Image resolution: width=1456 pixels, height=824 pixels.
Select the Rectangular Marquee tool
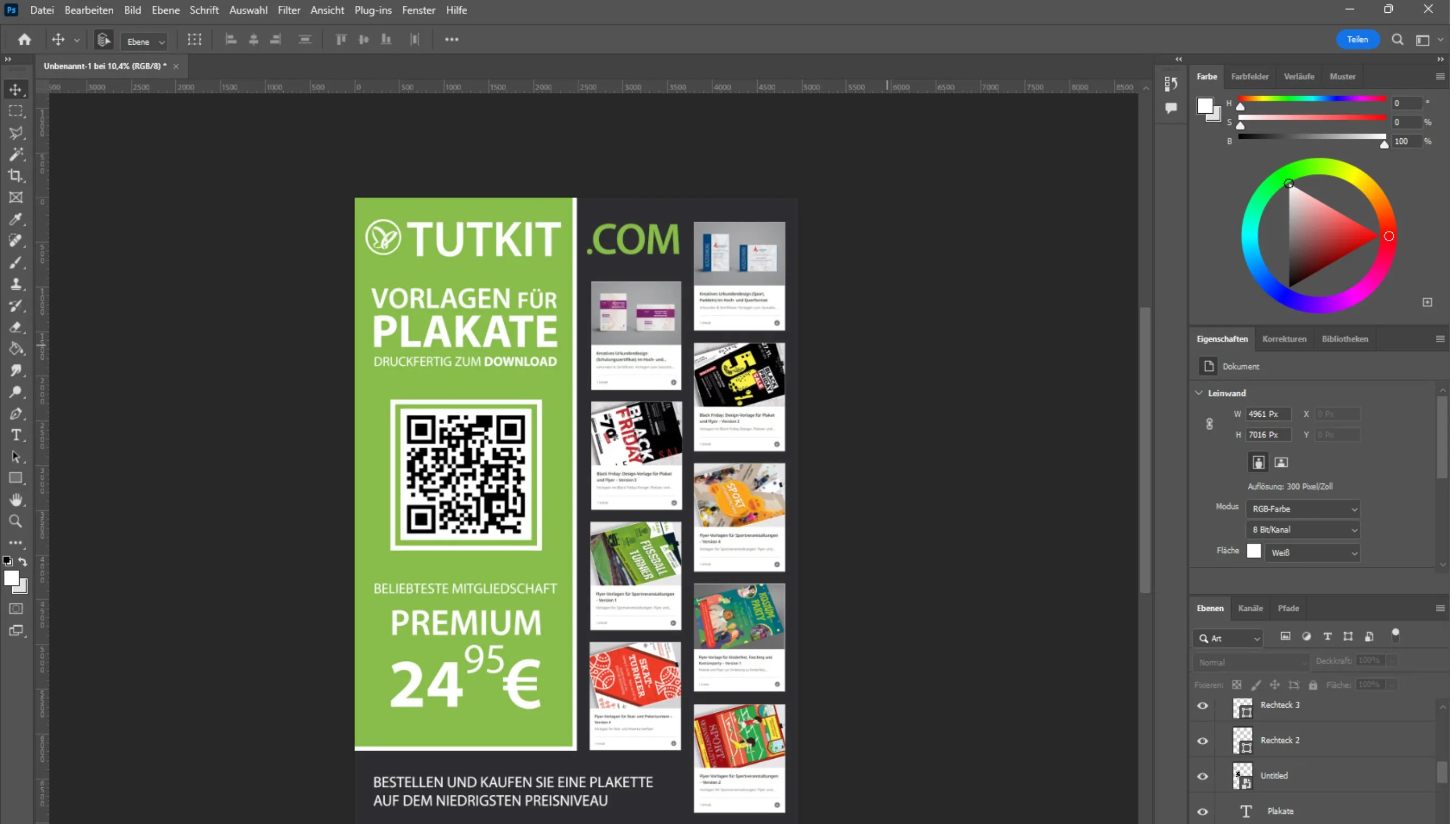(16, 111)
